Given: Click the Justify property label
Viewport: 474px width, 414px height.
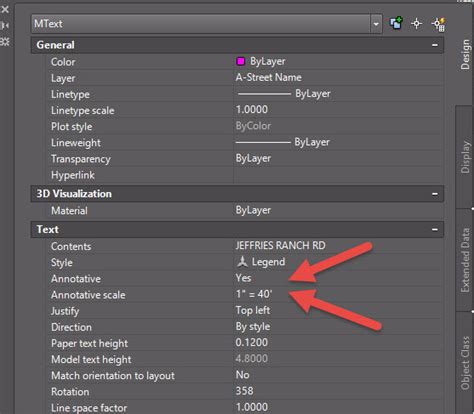Looking at the screenshot, I should (65, 311).
